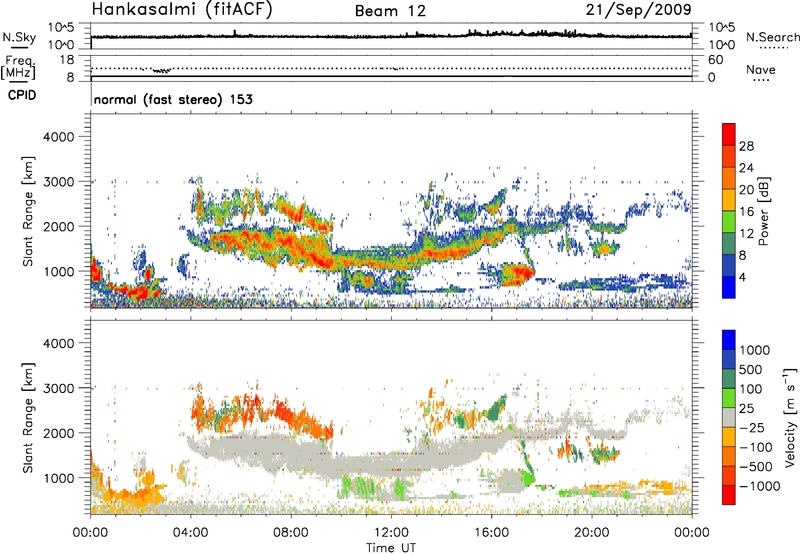800x554 pixels.
Task: Click the 'CPID' label
Action: pos(22,95)
